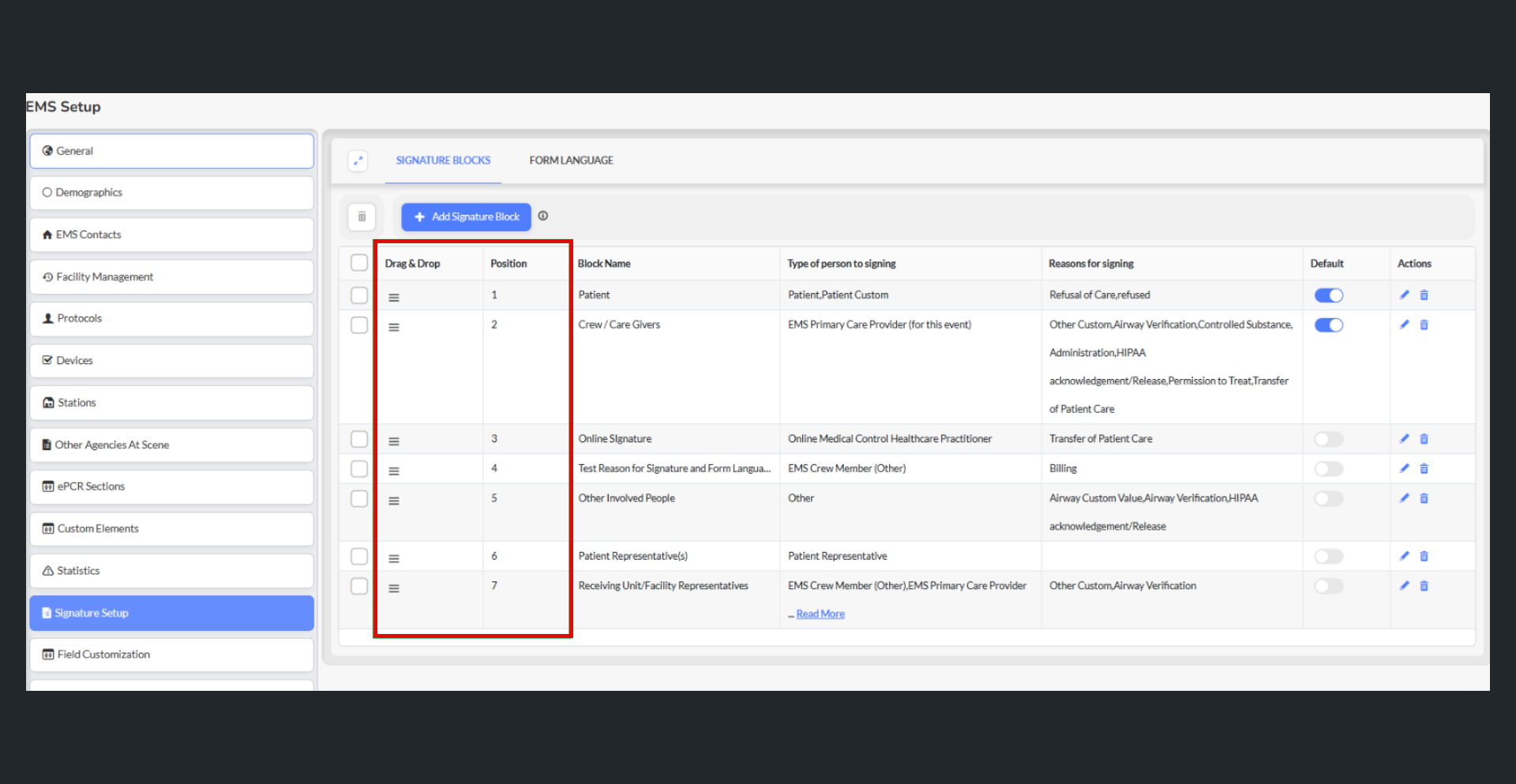Click the expand fullscreen icon beside Signature Blocks

pyautogui.click(x=358, y=160)
